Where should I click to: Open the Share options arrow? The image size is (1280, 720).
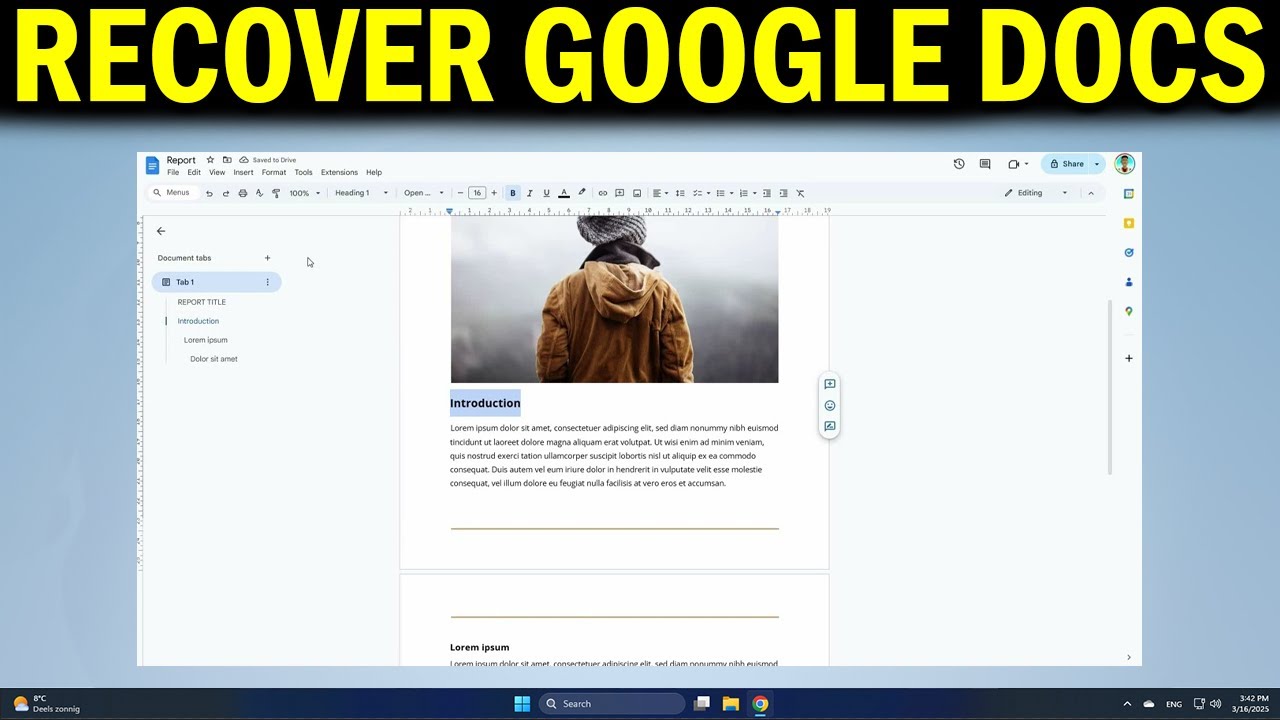(x=1097, y=164)
